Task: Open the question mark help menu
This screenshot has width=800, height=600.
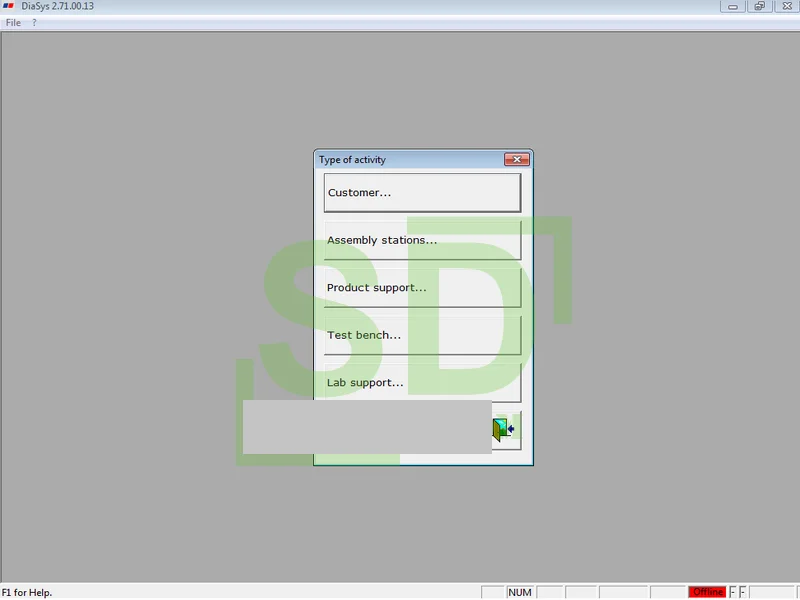Action: tap(34, 23)
